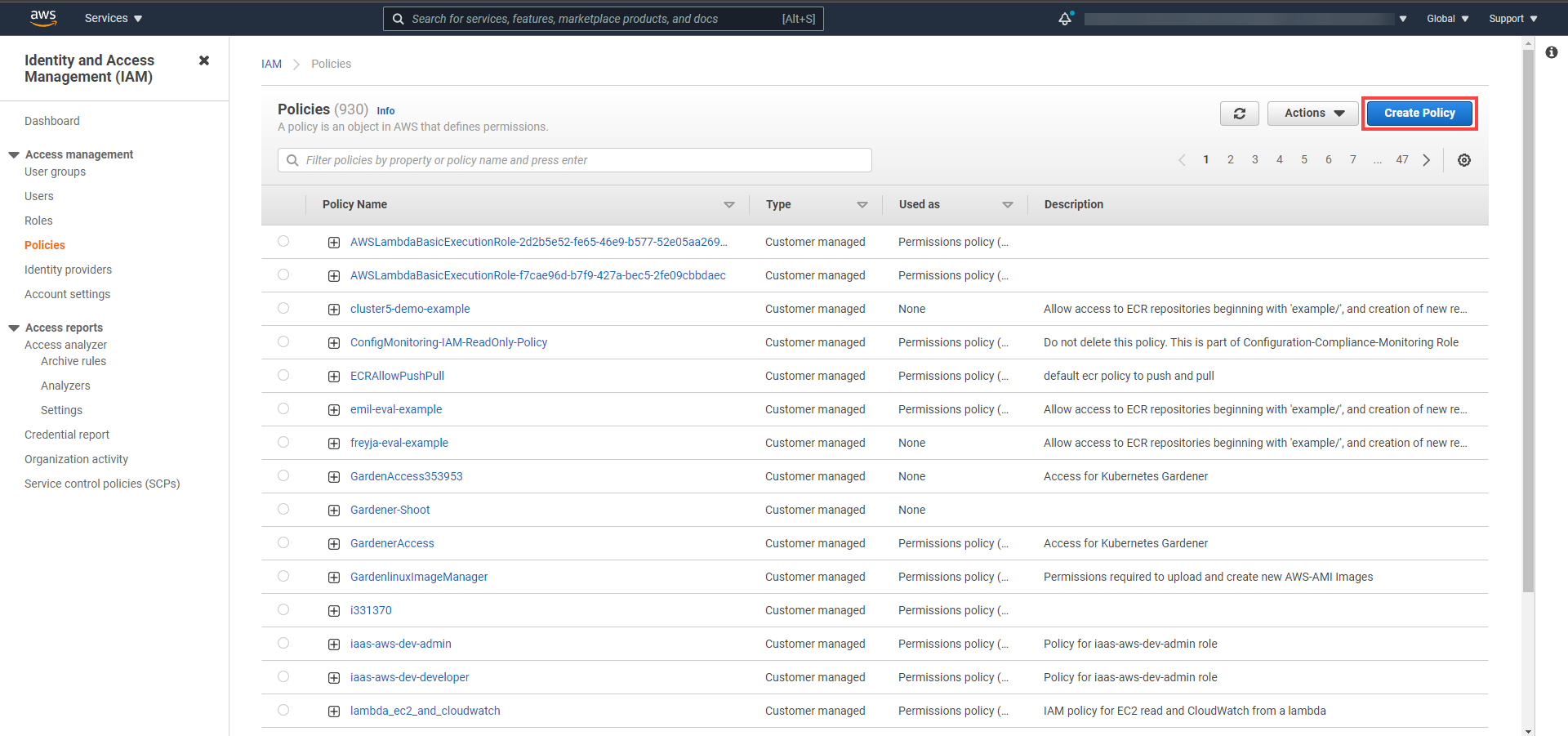Click the refresh policies icon button
Viewport: 1568px width, 736px height.
pos(1239,114)
